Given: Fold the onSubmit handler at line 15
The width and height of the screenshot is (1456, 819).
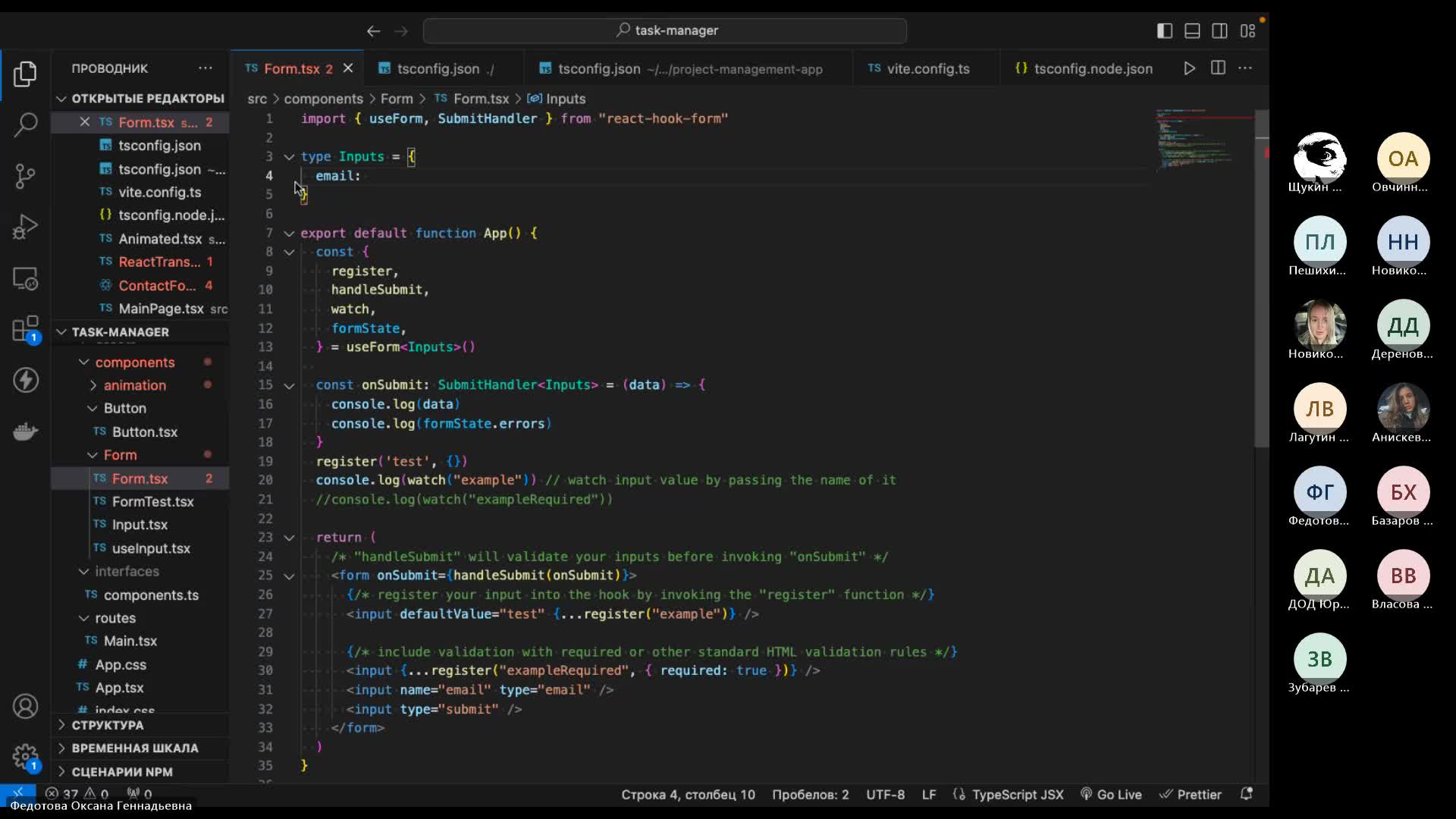Looking at the screenshot, I should click(289, 386).
